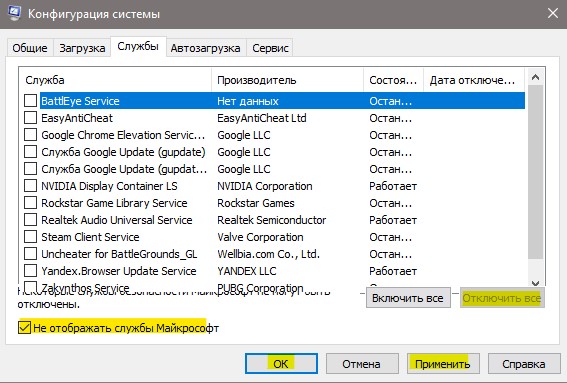
Task: Click the Применить button
Action: (443, 363)
